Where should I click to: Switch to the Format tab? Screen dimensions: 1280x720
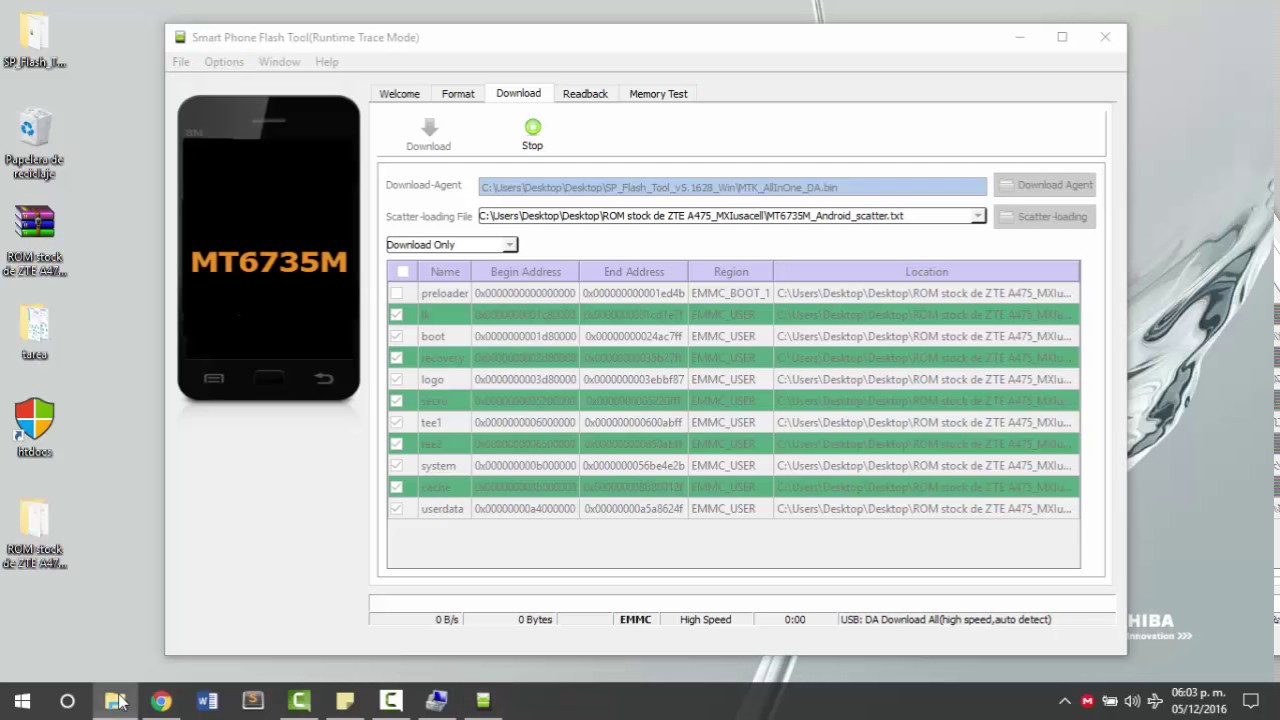point(458,94)
